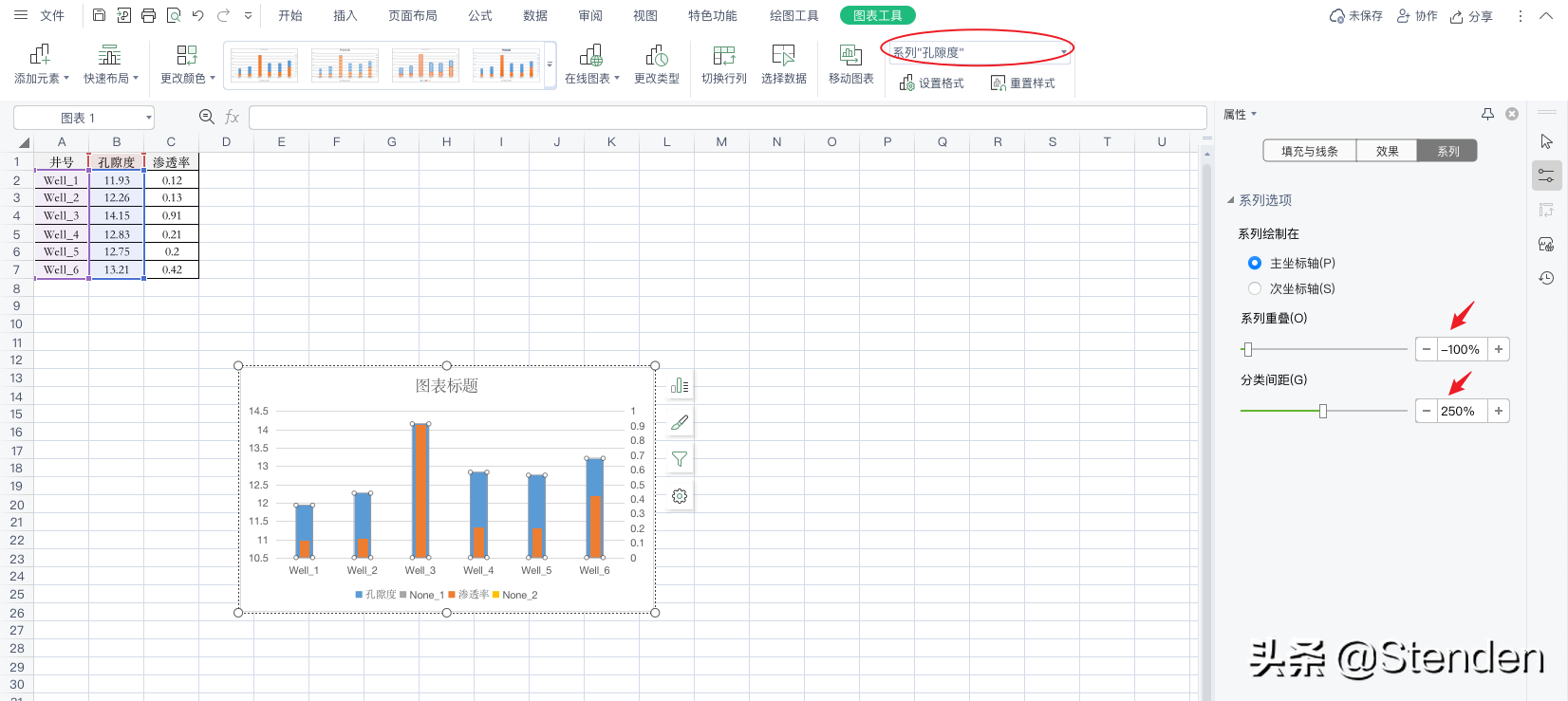Click the chart settings gear icon

click(680, 496)
